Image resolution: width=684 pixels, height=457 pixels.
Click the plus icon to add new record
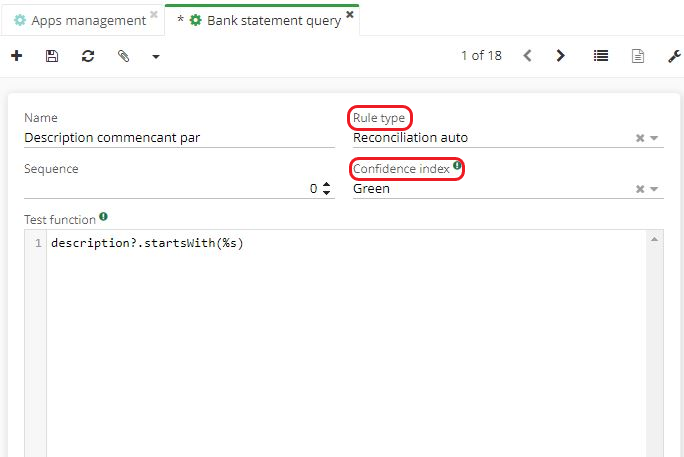coord(17,56)
